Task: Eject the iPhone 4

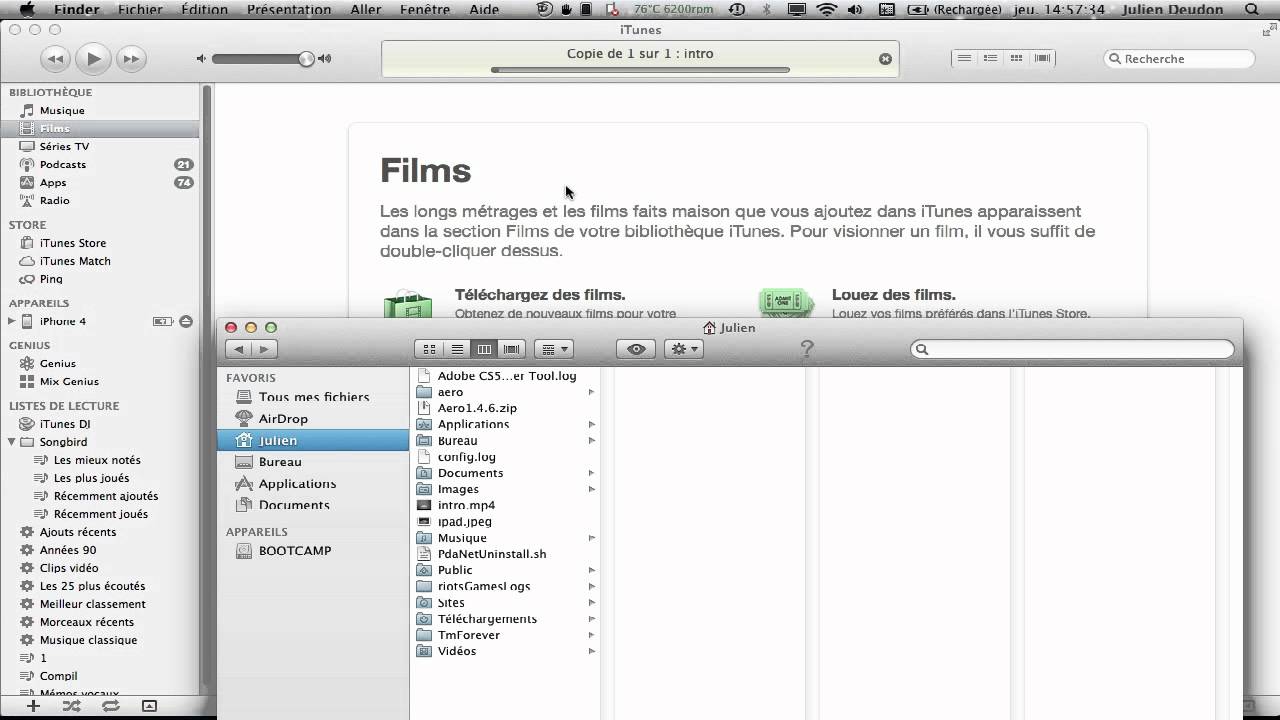Action: (185, 321)
